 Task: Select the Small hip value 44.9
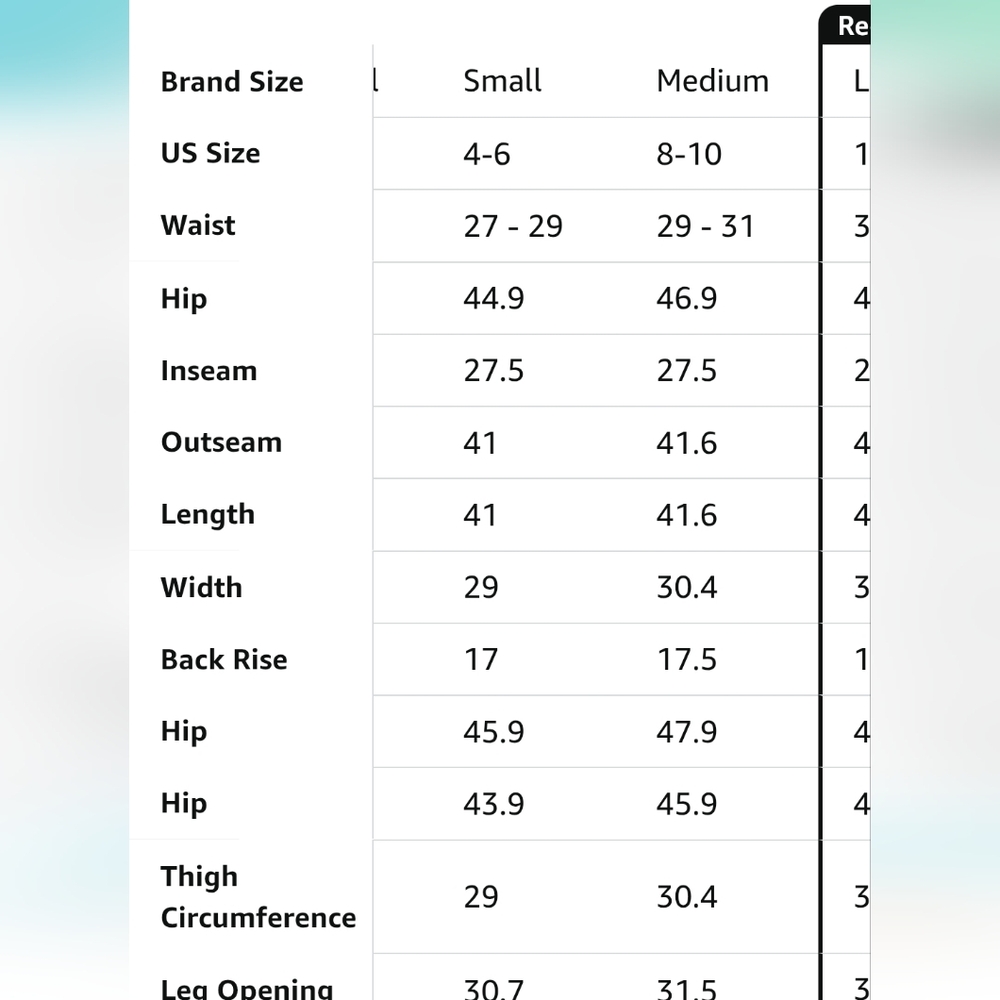494,298
